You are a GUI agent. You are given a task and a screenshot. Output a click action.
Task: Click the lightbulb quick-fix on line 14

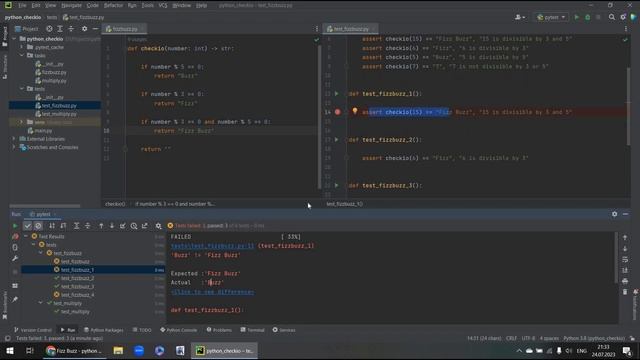[355, 111]
